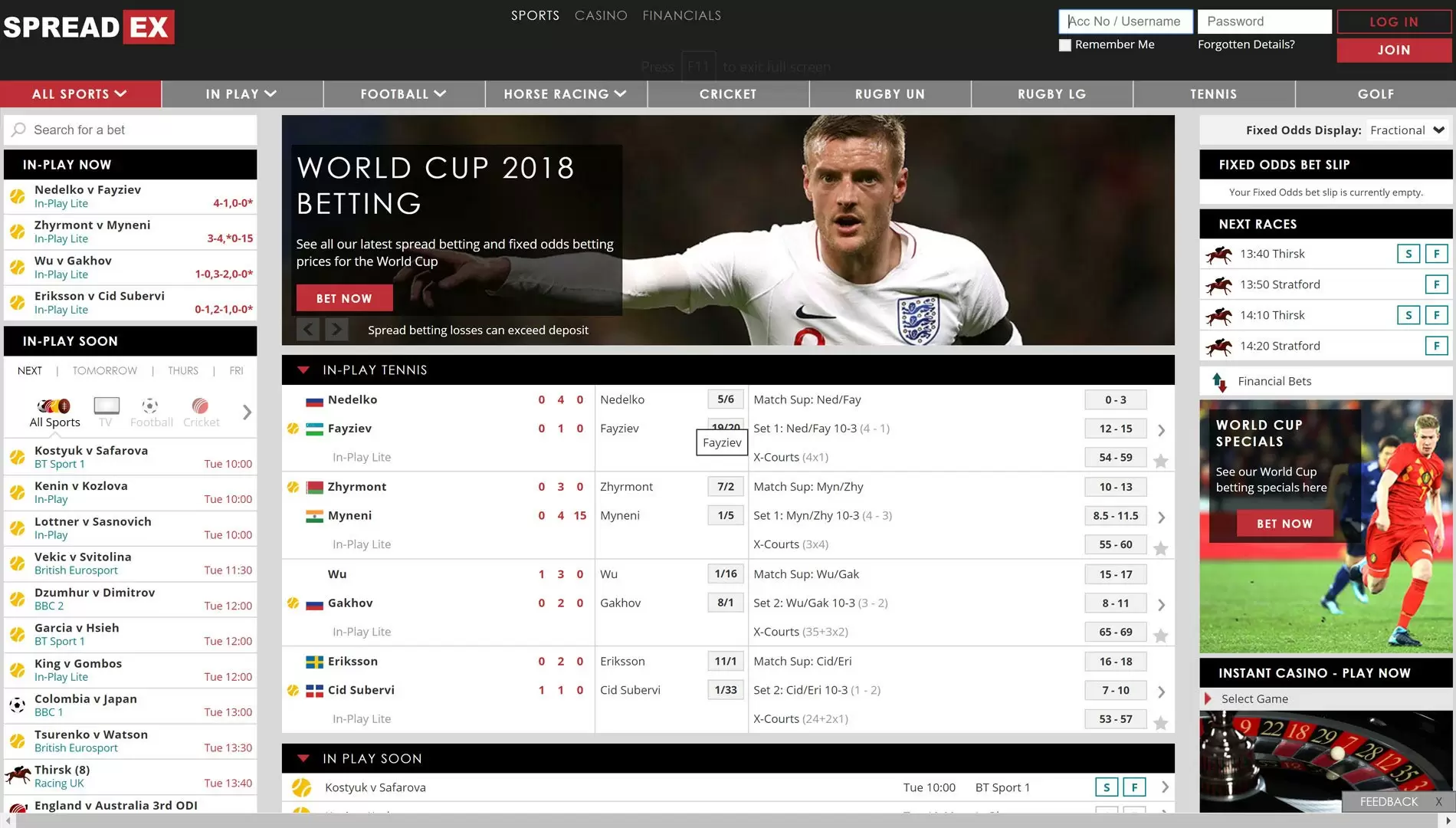
Task: Click the football icon next to Colombia v Japan
Action: point(17,705)
